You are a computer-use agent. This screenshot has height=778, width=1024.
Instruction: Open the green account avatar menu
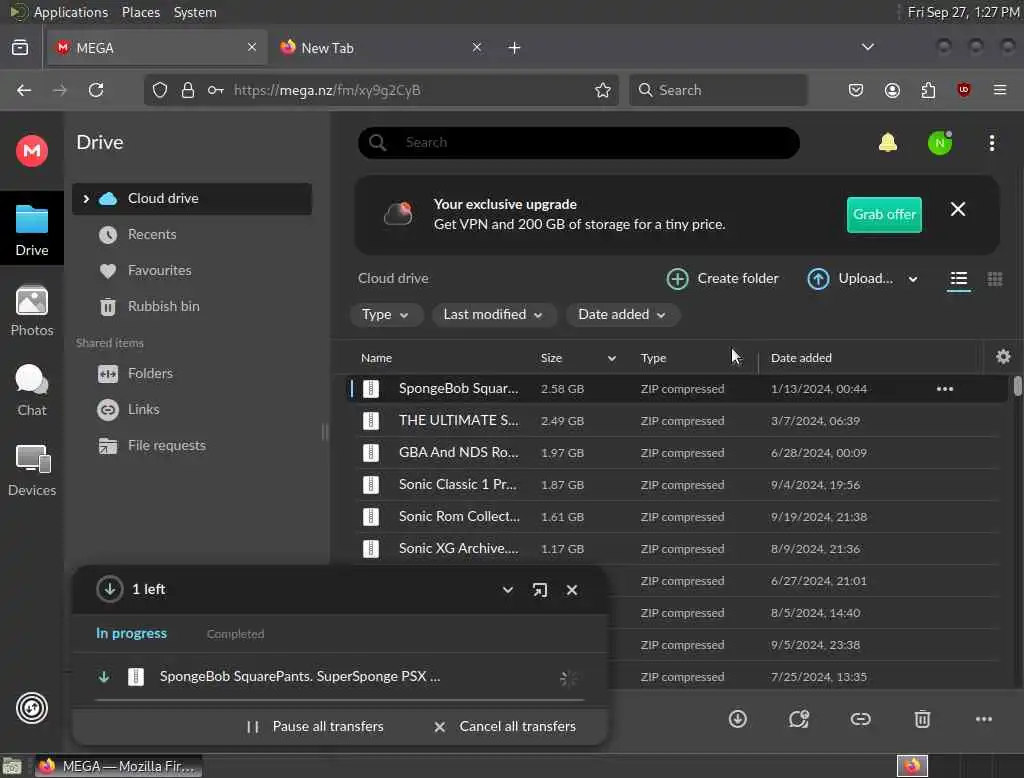point(940,142)
